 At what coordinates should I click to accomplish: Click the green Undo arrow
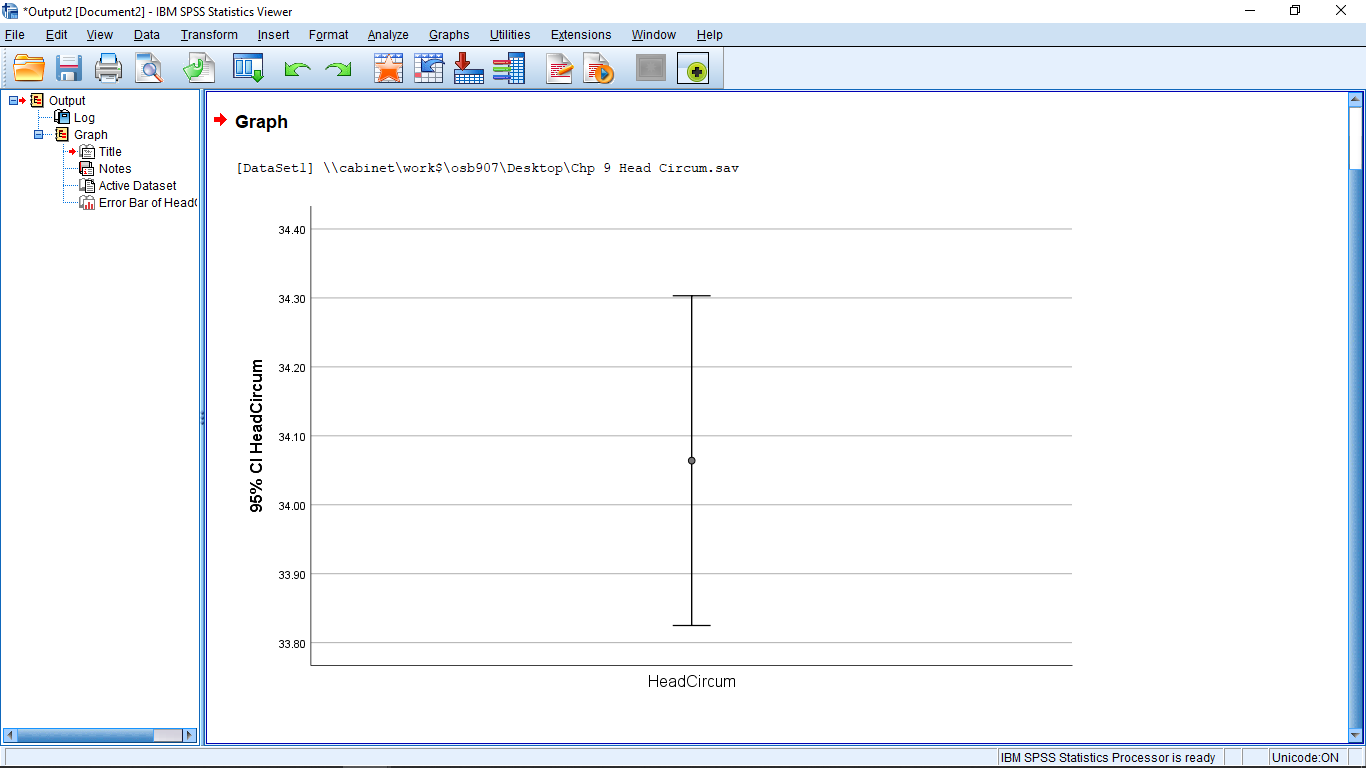coord(297,69)
